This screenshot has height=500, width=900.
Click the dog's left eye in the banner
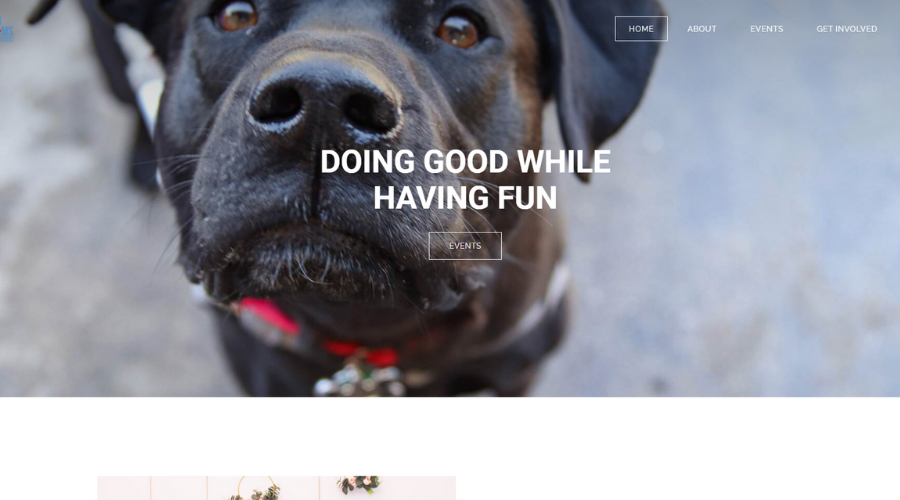(x=235, y=17)
